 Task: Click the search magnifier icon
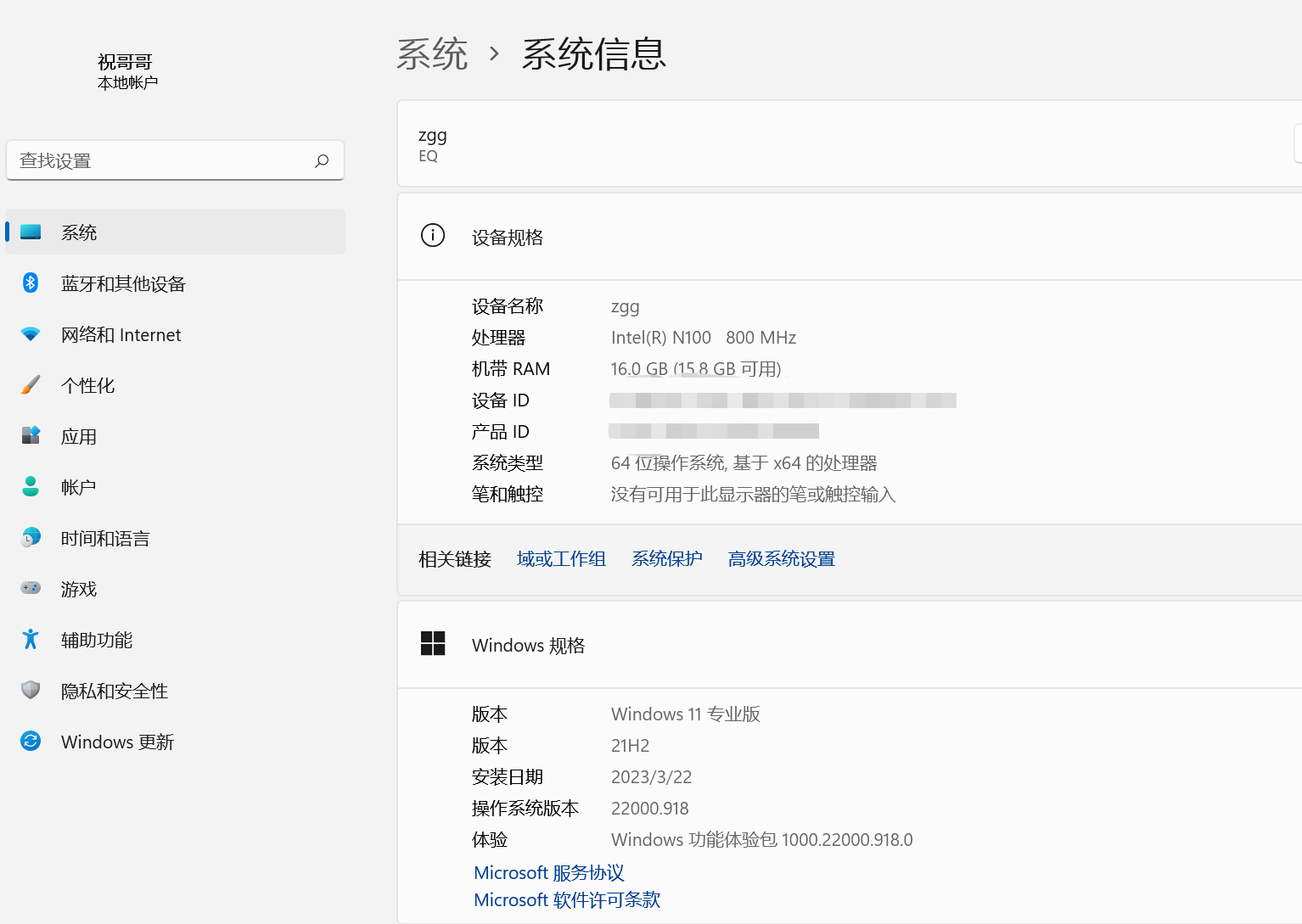[322, 160]
